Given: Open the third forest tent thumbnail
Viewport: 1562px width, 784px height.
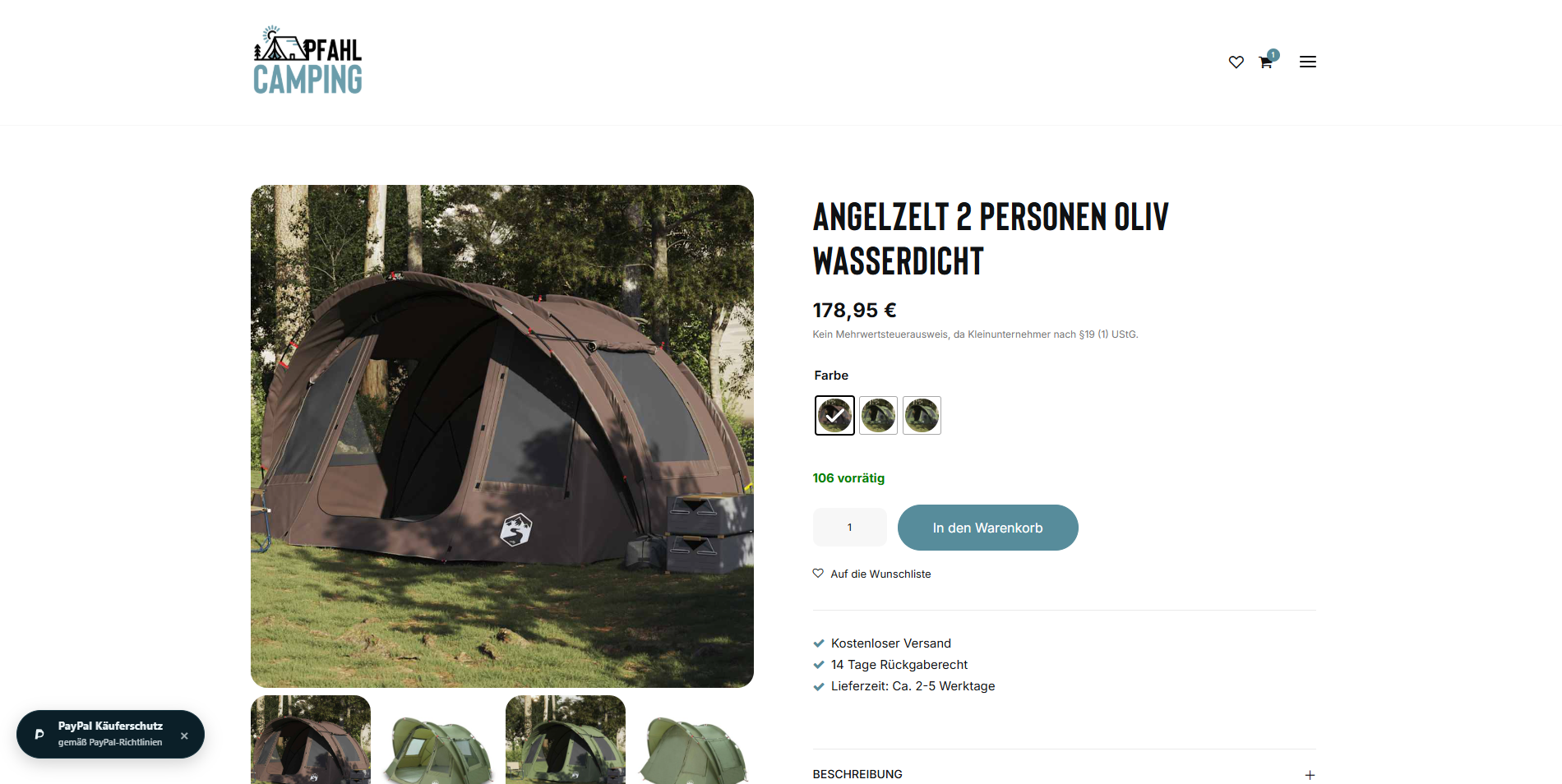Looking at the screenshot, I should pyautogui.click(x=566, y=740).
